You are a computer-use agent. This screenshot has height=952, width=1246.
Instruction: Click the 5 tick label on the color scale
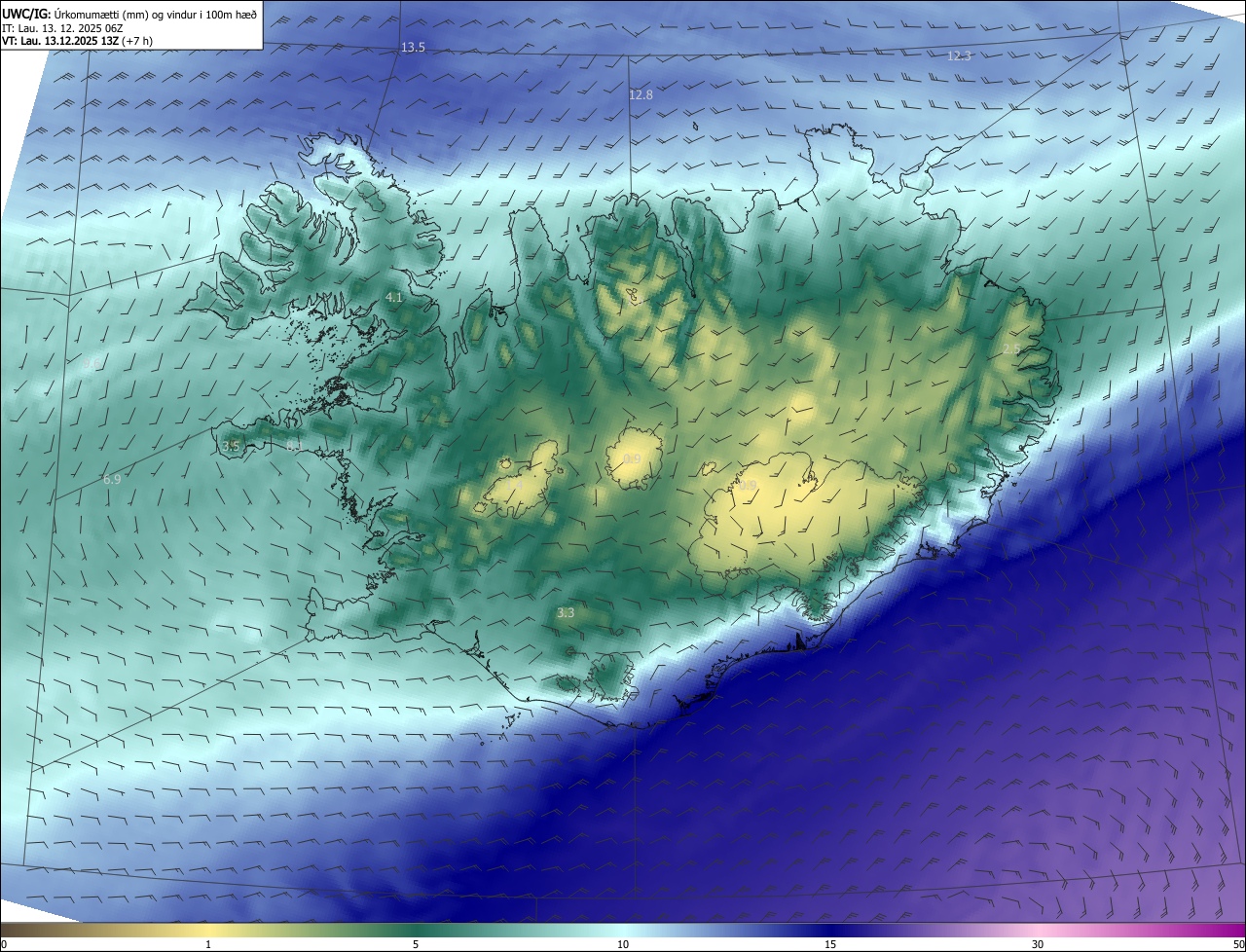tap(416, 945)
